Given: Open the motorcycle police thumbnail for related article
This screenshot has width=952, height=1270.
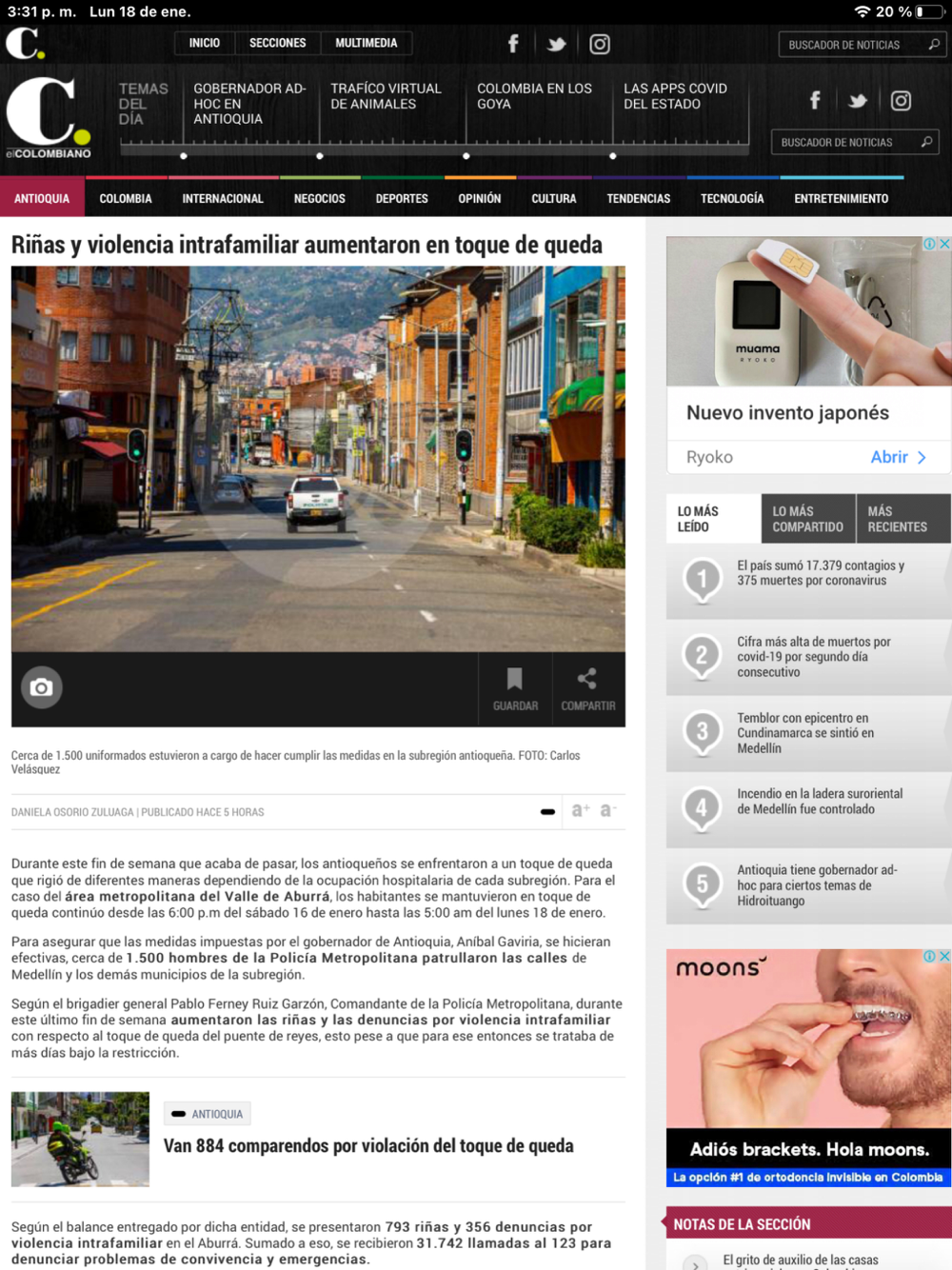Looking at the screenshot, I should 80,1139.
